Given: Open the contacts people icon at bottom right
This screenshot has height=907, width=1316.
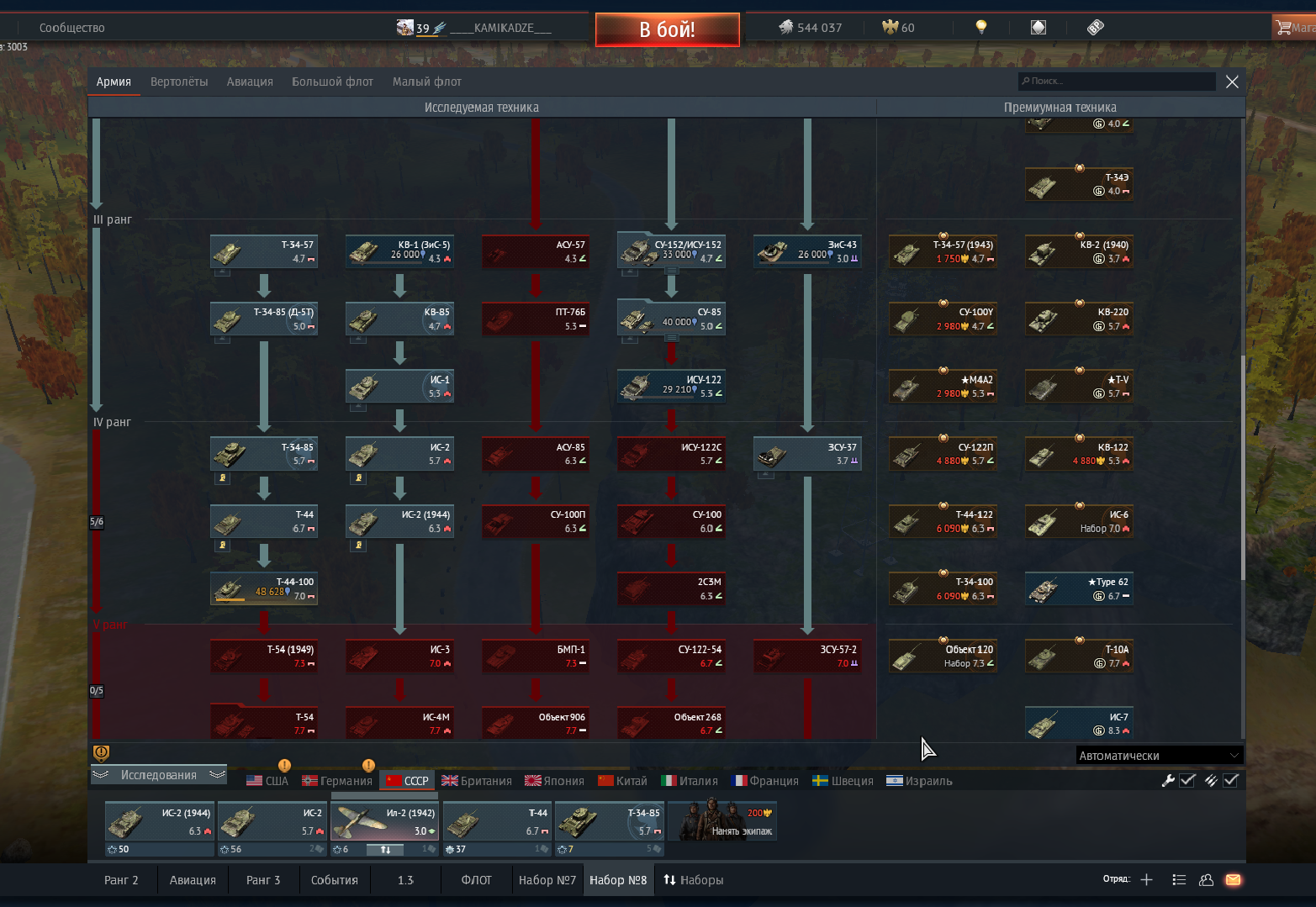Looking at the screenshot, I should [1206, 879].
